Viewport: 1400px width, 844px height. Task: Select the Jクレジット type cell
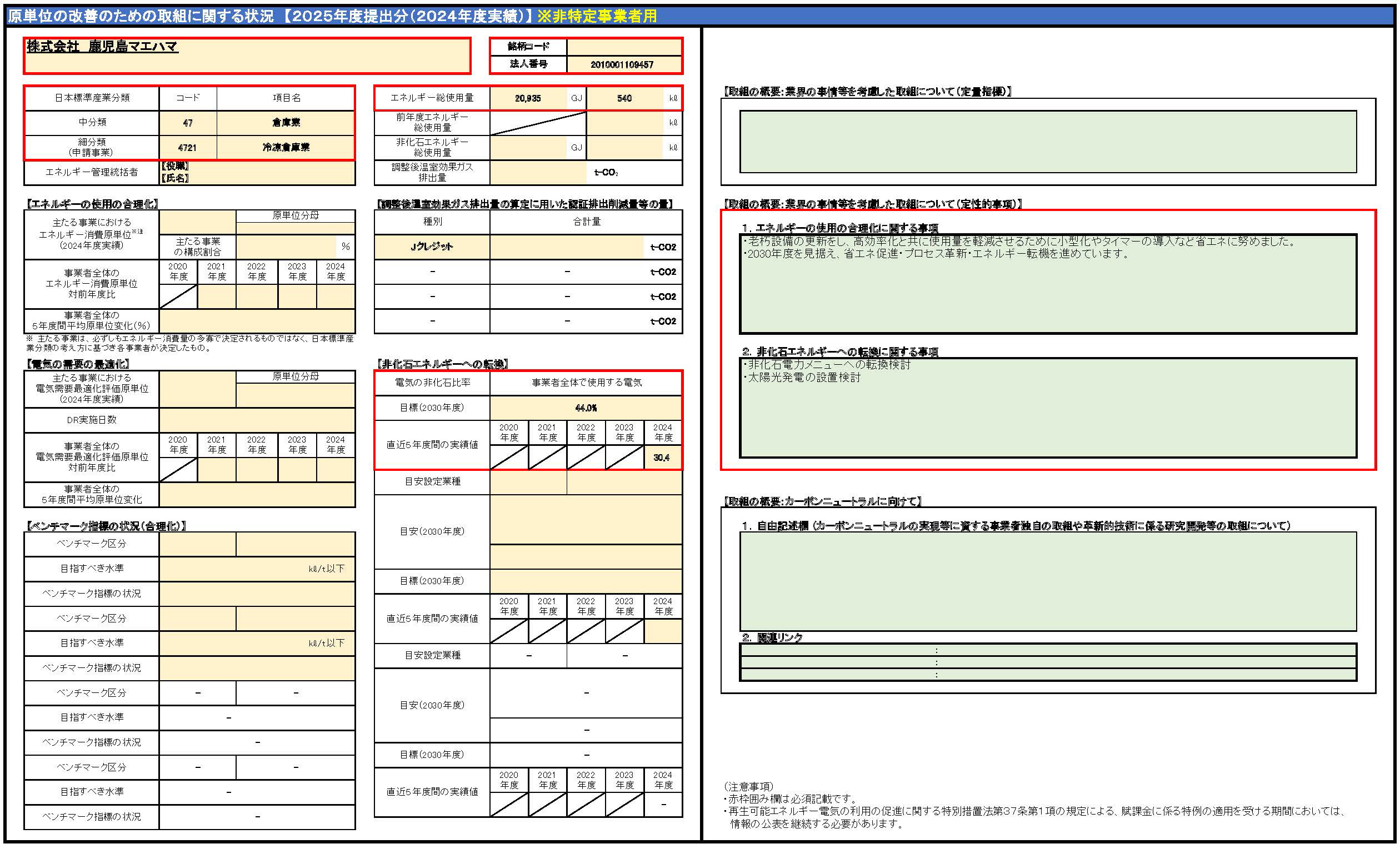pyautogui.click(x=432, y=247)
